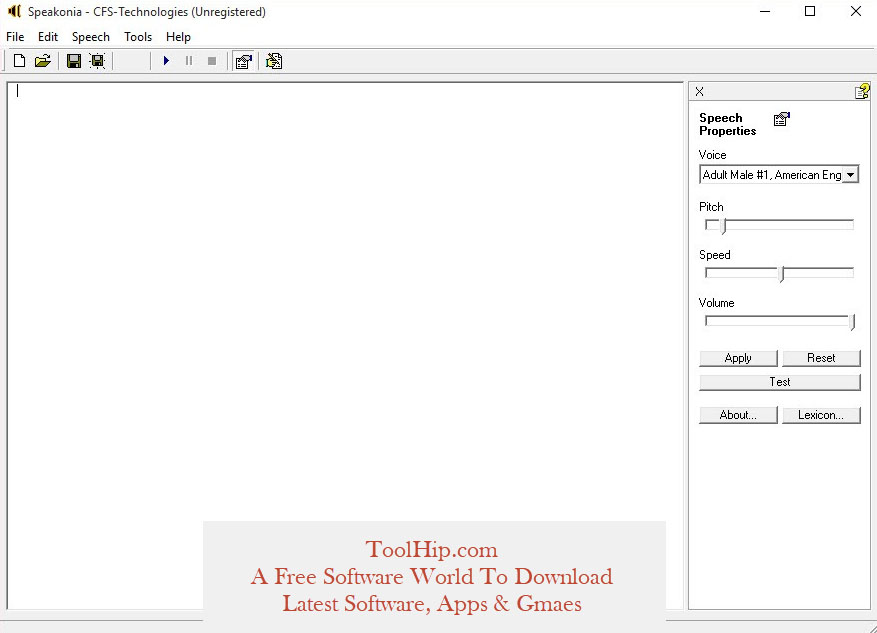Stop speech with the toolbar stop icon
Screen dimensions: 877x633
(x=212, y=60)
